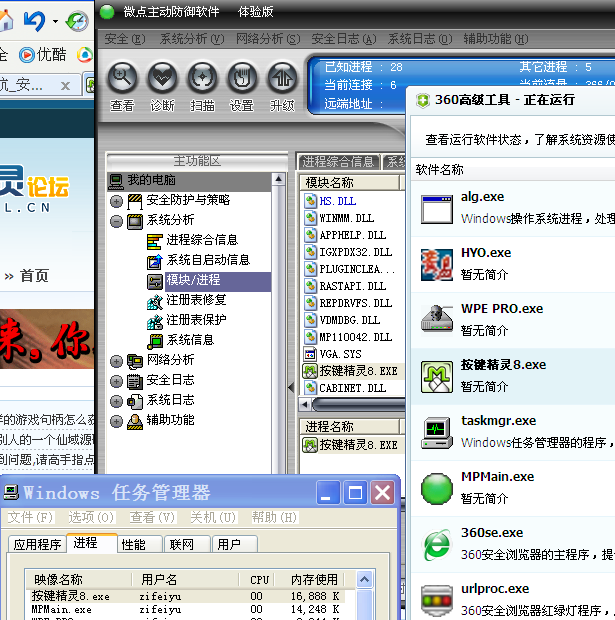Select 模块/进程 tree item
Image resolution: width=615 pixels, height=620 pixels.
tap(208, 281)
